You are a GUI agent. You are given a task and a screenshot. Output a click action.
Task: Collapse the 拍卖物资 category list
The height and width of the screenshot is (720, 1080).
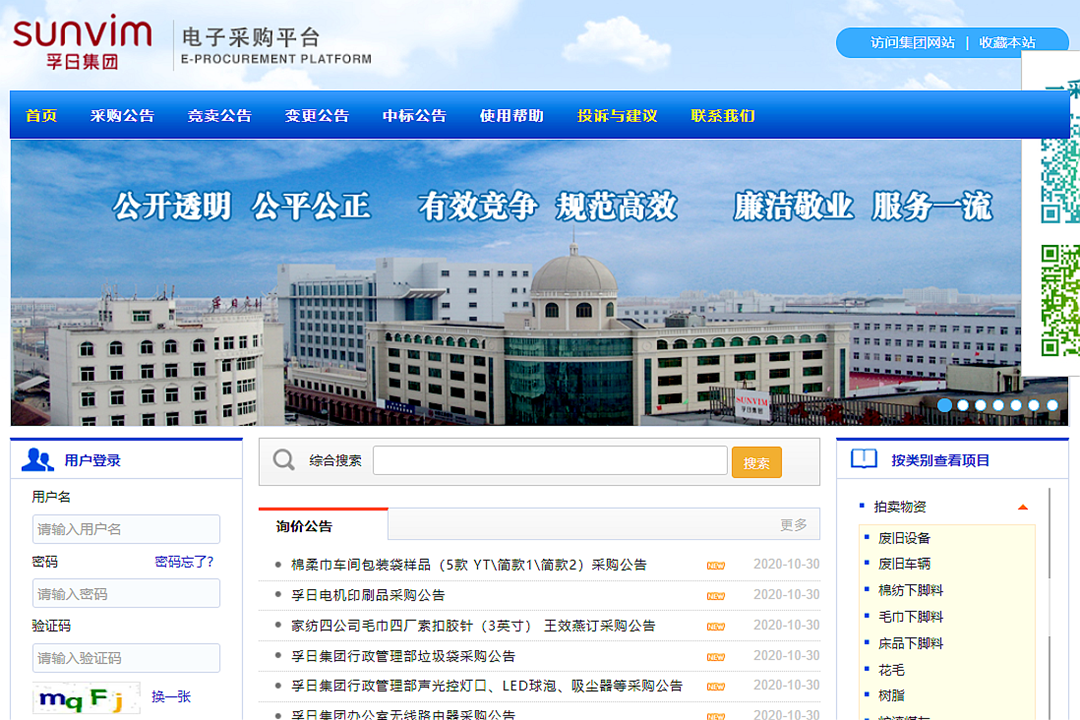pyautogui.click(x=1023, y=507)
